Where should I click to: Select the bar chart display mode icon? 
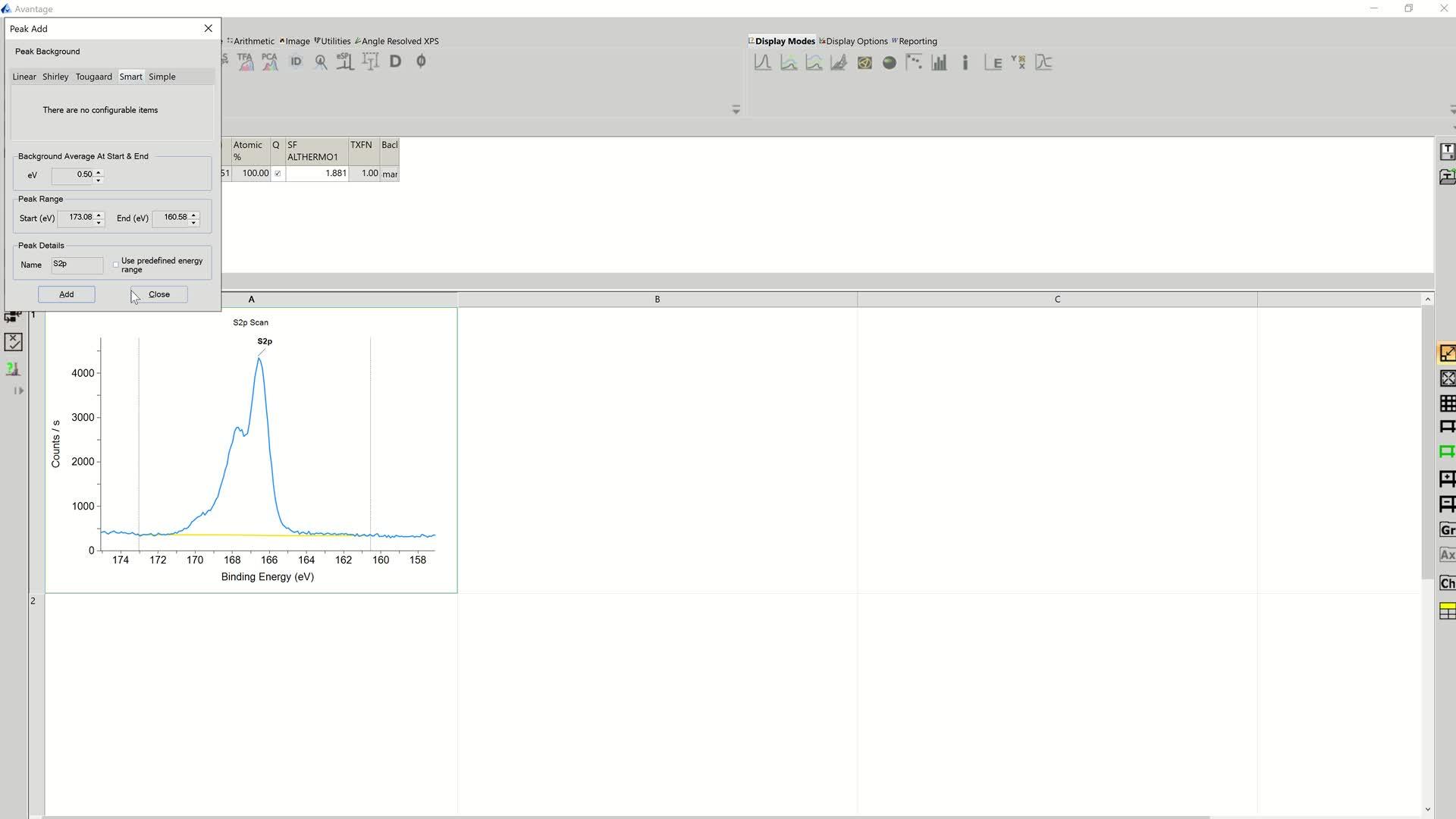939,62
